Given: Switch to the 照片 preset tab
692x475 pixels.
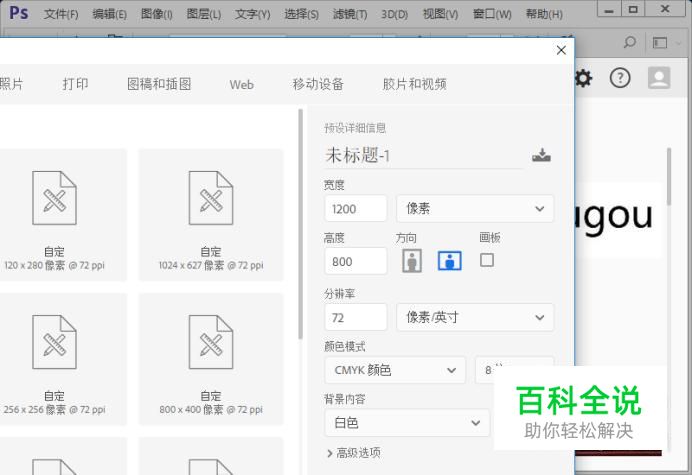Looking at the screenshot, I should pyautogui.click(x=11, y=84).
